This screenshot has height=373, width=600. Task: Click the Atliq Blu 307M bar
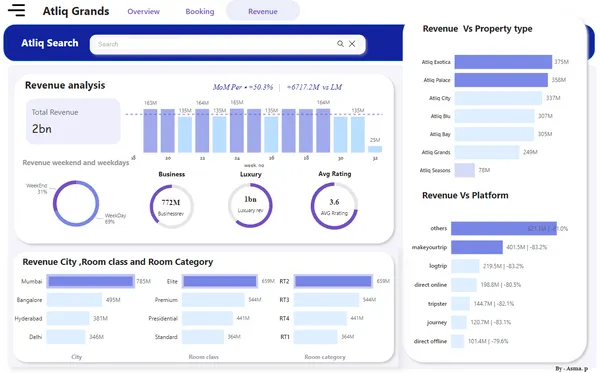[x=494, y=116]
